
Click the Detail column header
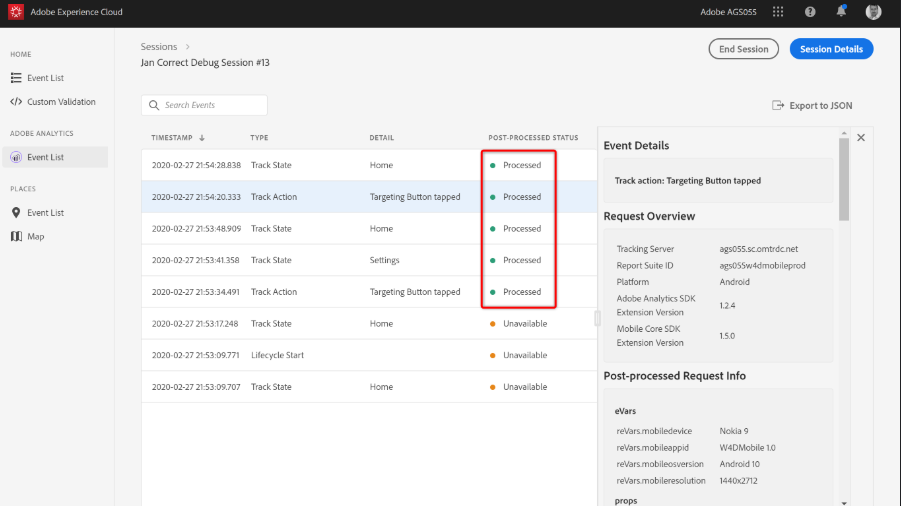382,138
